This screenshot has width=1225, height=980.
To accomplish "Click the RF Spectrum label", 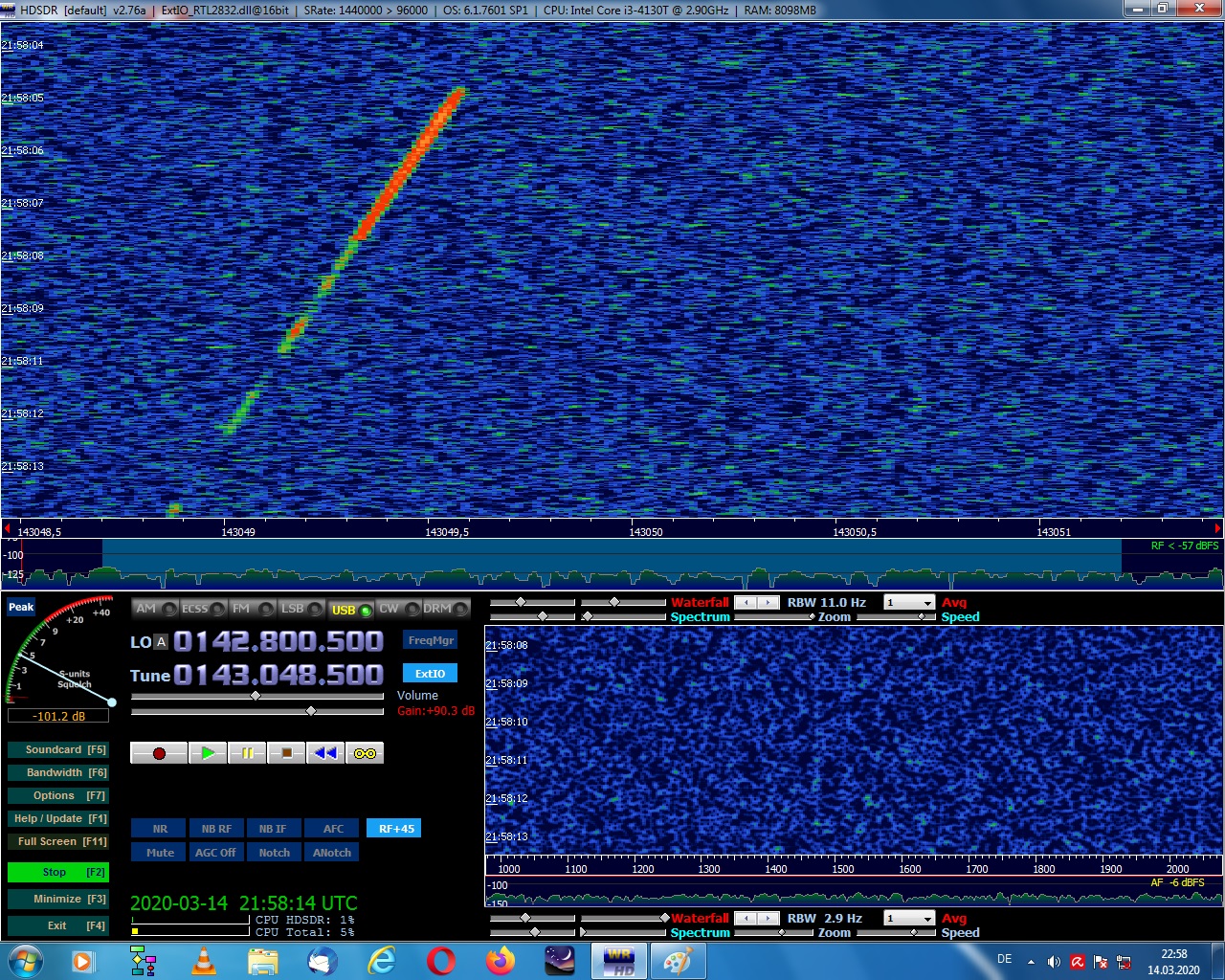I will point(700,616).
